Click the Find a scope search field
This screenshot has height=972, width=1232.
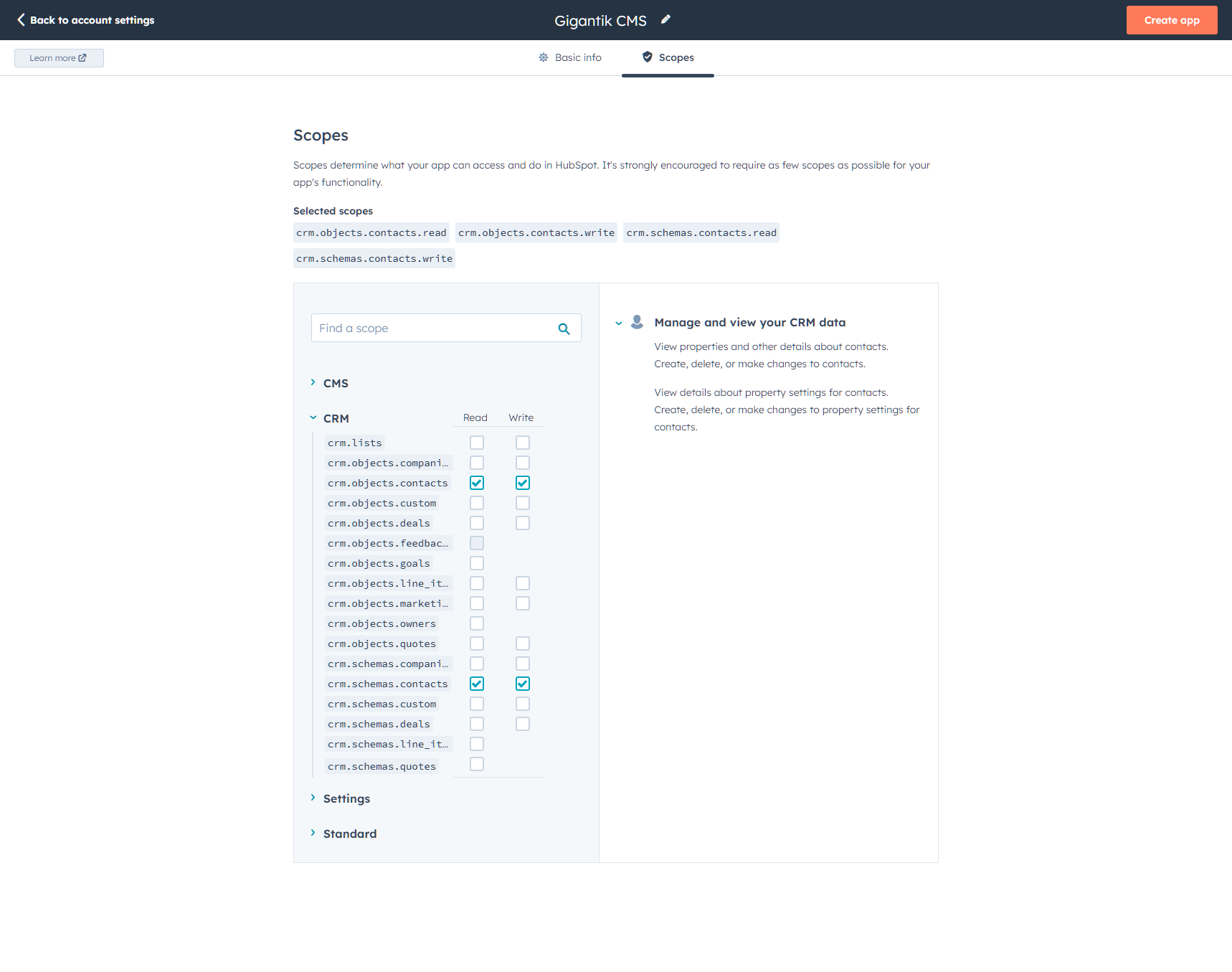[446, 328]
